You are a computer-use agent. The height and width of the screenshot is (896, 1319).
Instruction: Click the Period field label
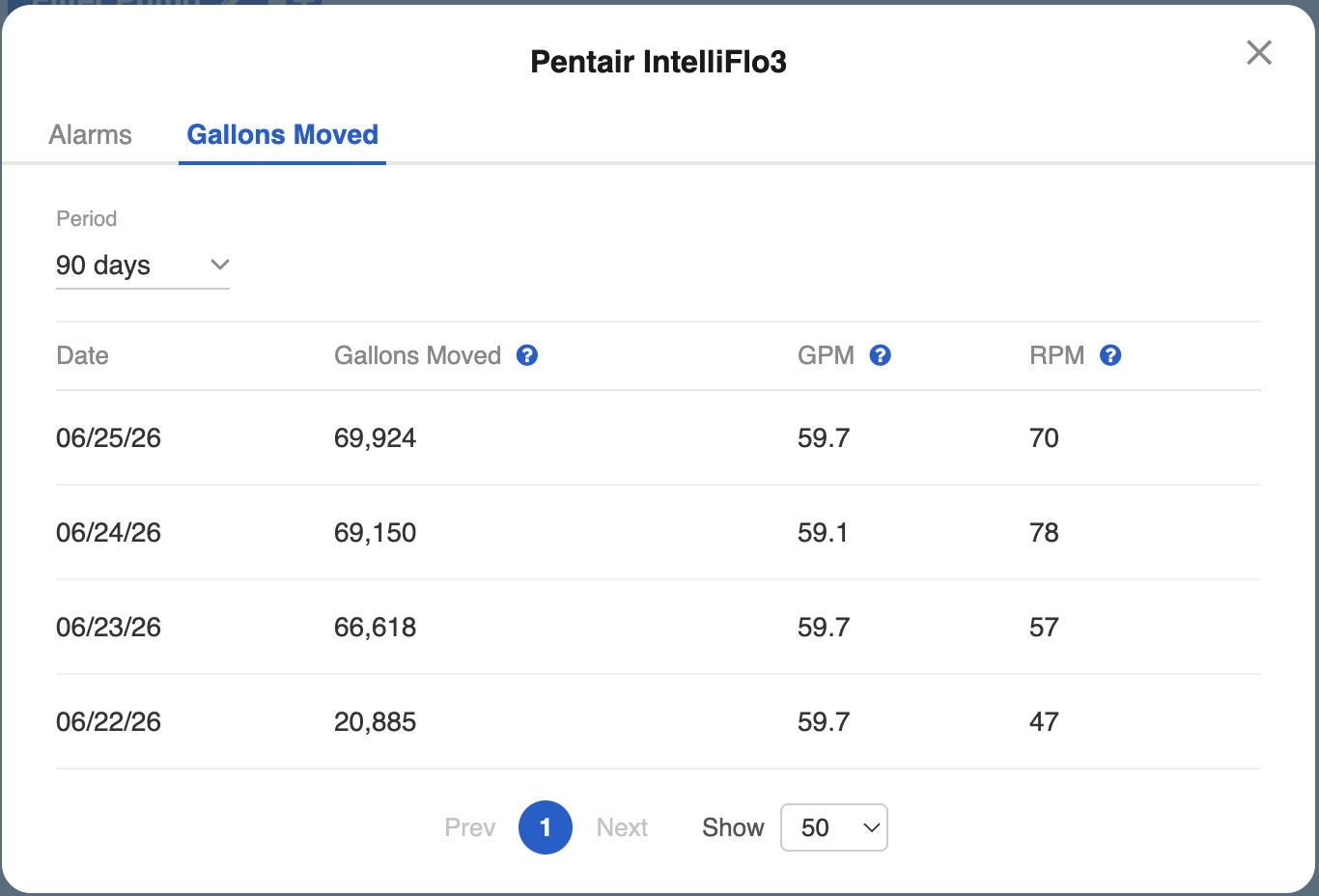coord(87,218)
